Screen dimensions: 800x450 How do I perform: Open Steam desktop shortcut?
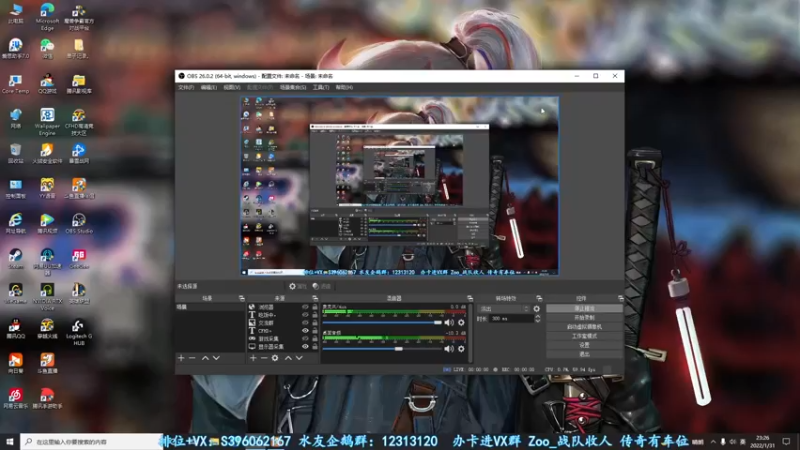click(x=16, y=259)
